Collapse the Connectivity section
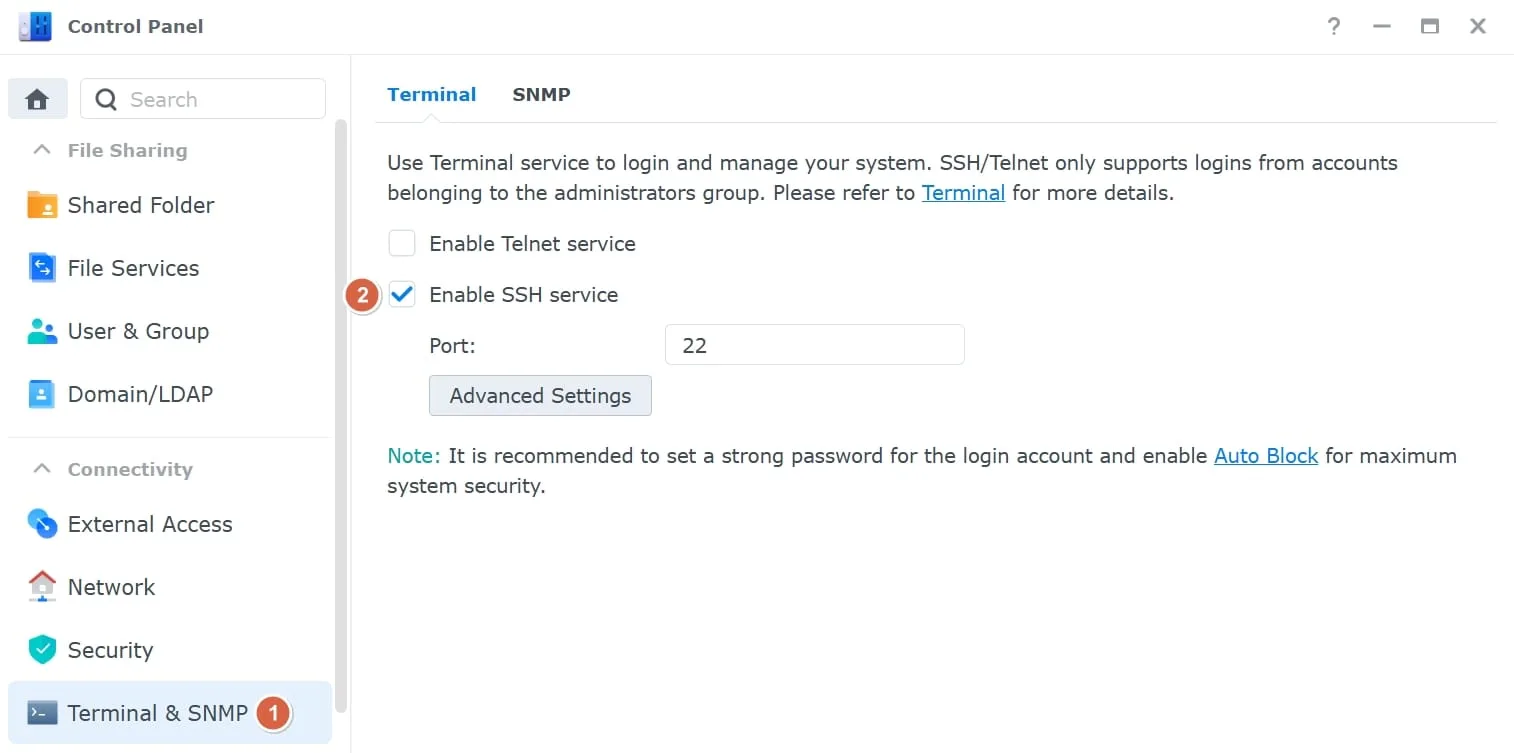The width and height of the screenshot is (1514, 753). [41, 469]
